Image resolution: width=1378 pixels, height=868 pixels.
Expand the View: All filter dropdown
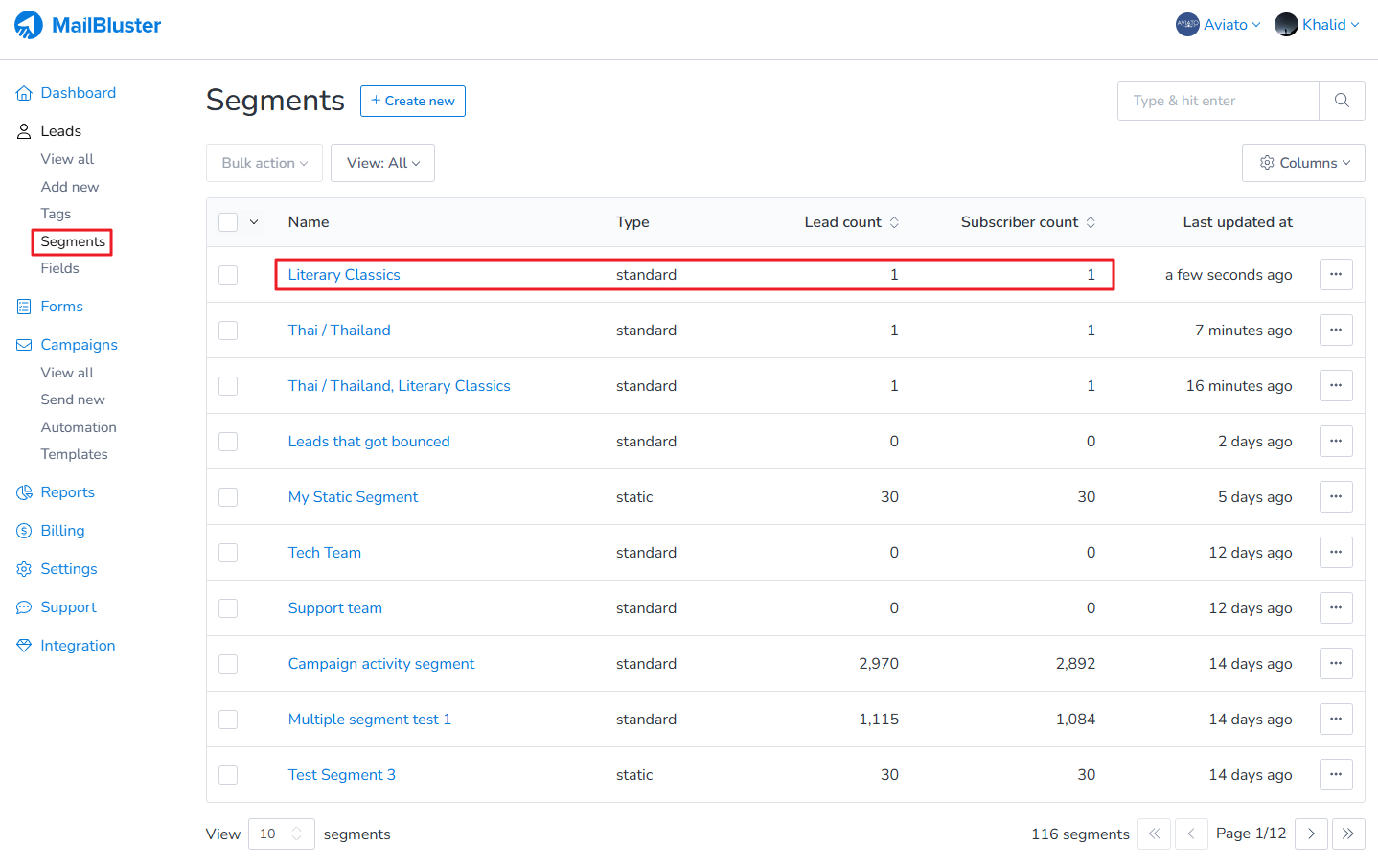(x=382, y=163)
